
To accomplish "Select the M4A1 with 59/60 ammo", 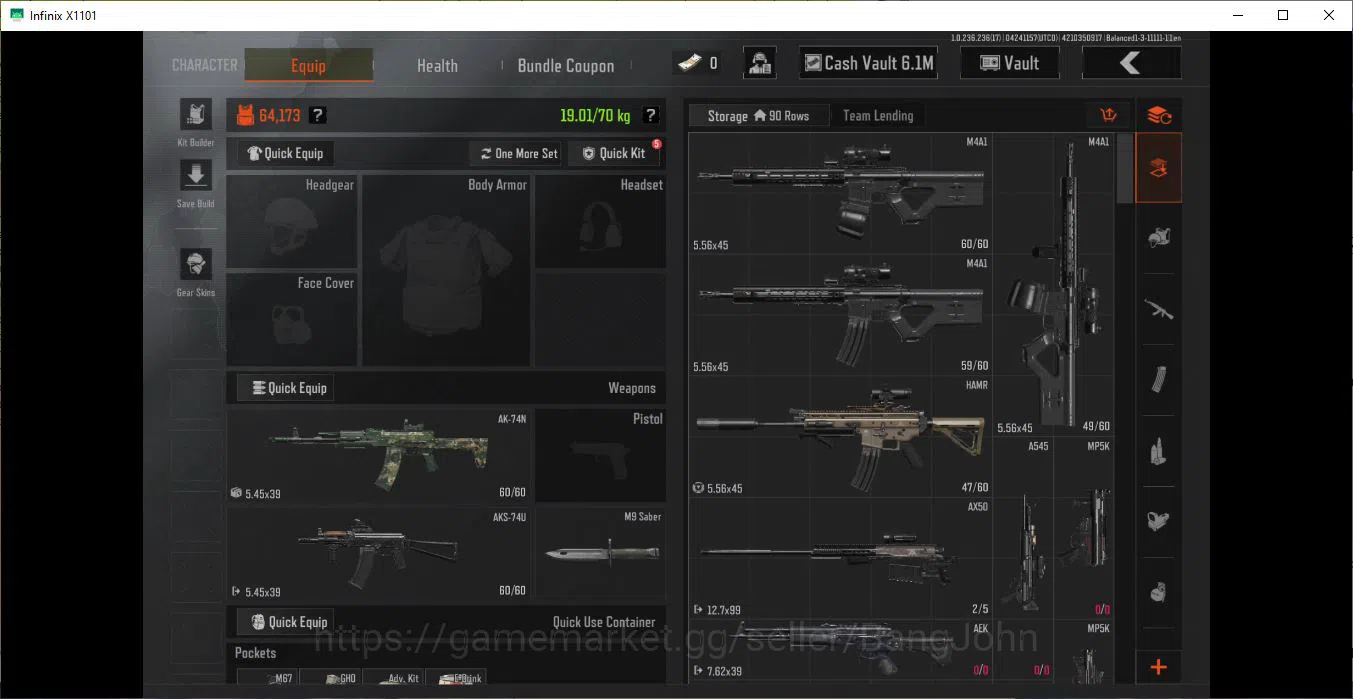I will 841,315.
